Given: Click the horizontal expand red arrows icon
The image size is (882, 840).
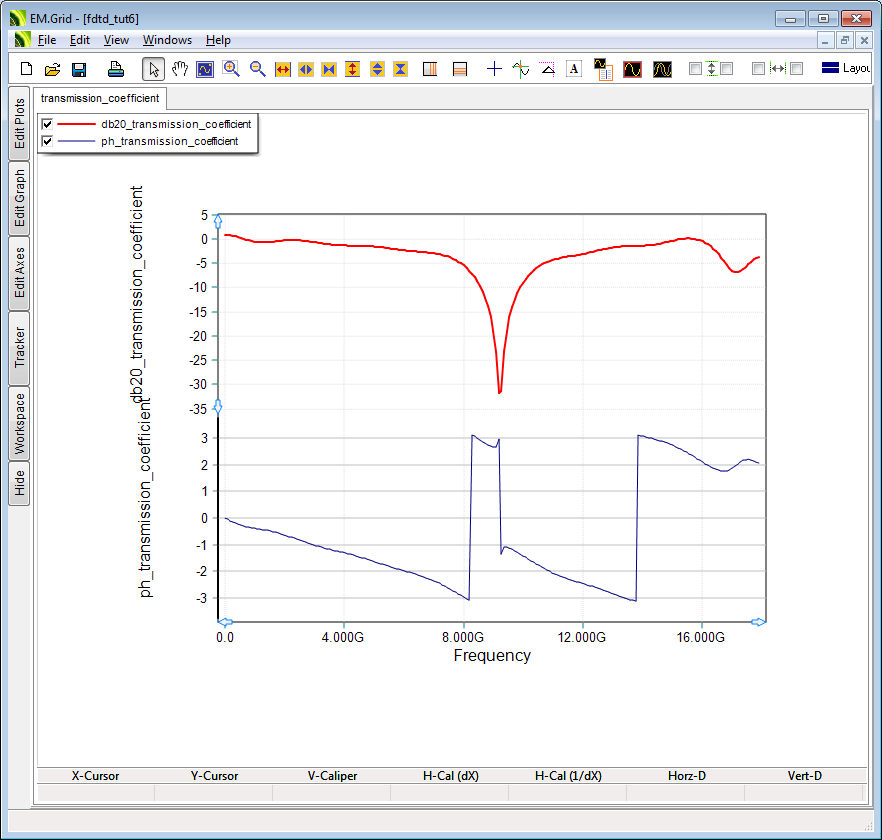Looking at the screenshot, I should click(x=282, y=69).
